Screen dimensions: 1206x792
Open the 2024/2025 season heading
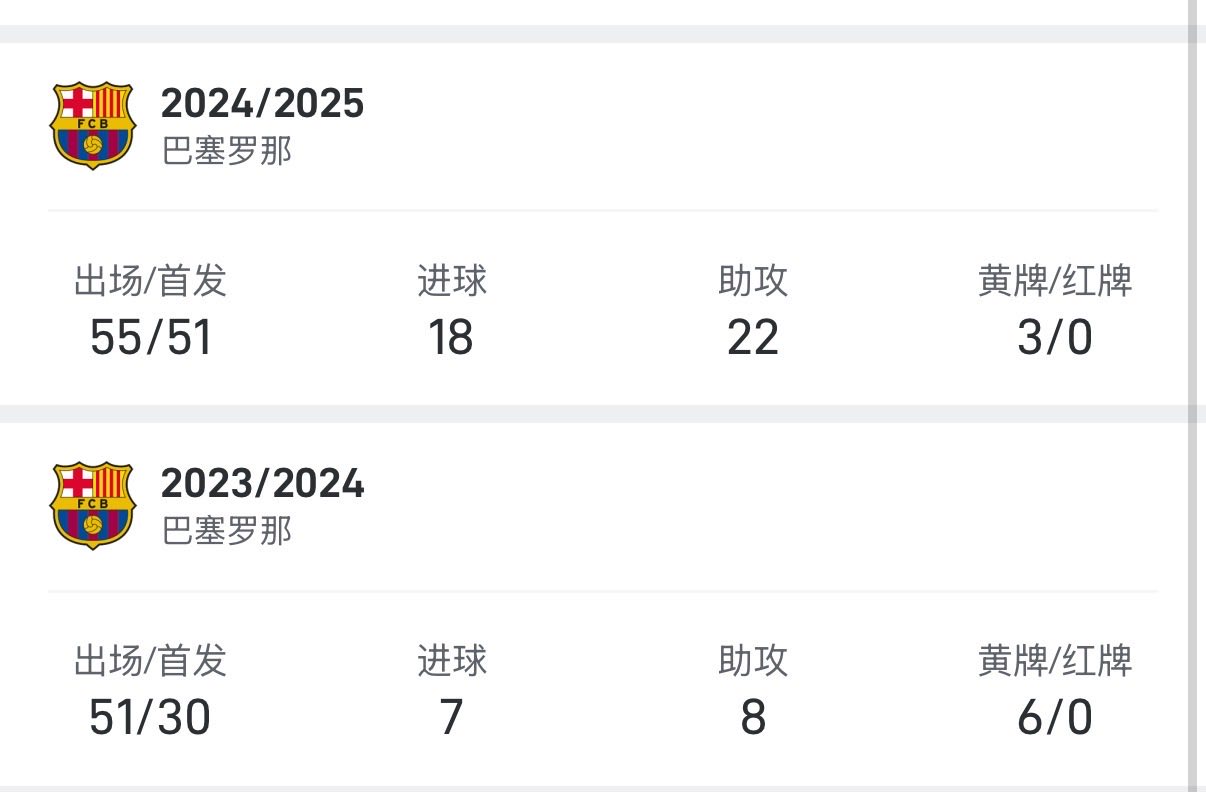click(x=262, y=104)
